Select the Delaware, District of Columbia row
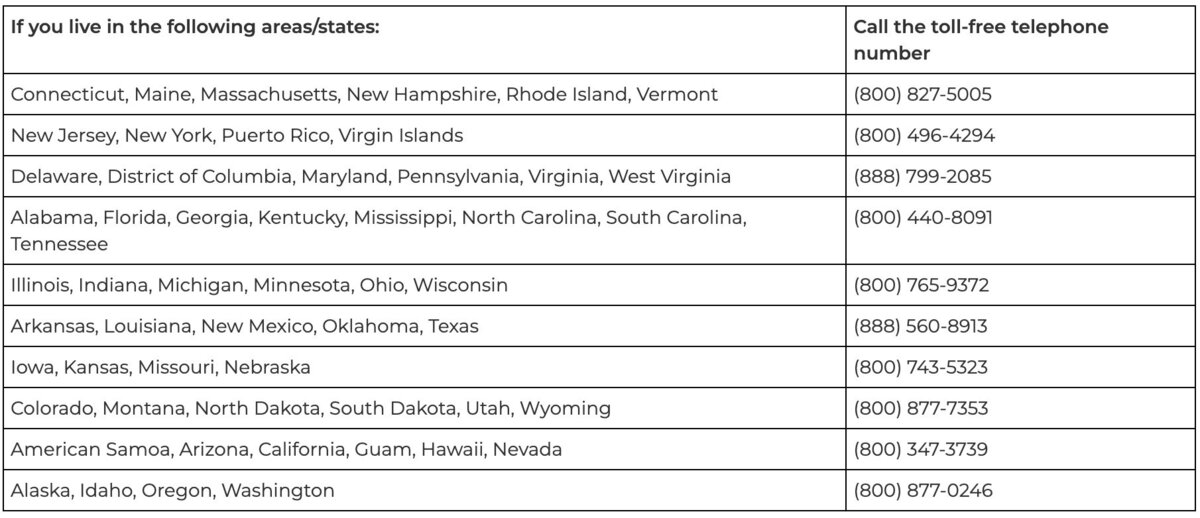 (x=599, y=176)
